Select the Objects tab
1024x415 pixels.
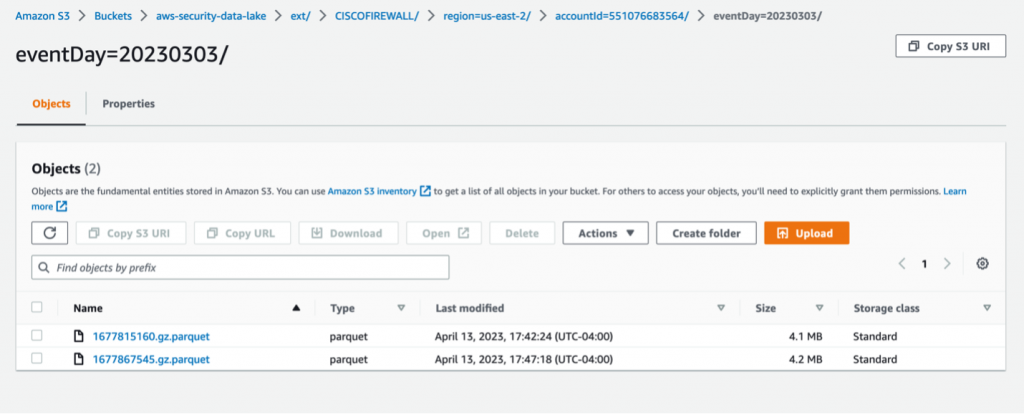point(51,103)
